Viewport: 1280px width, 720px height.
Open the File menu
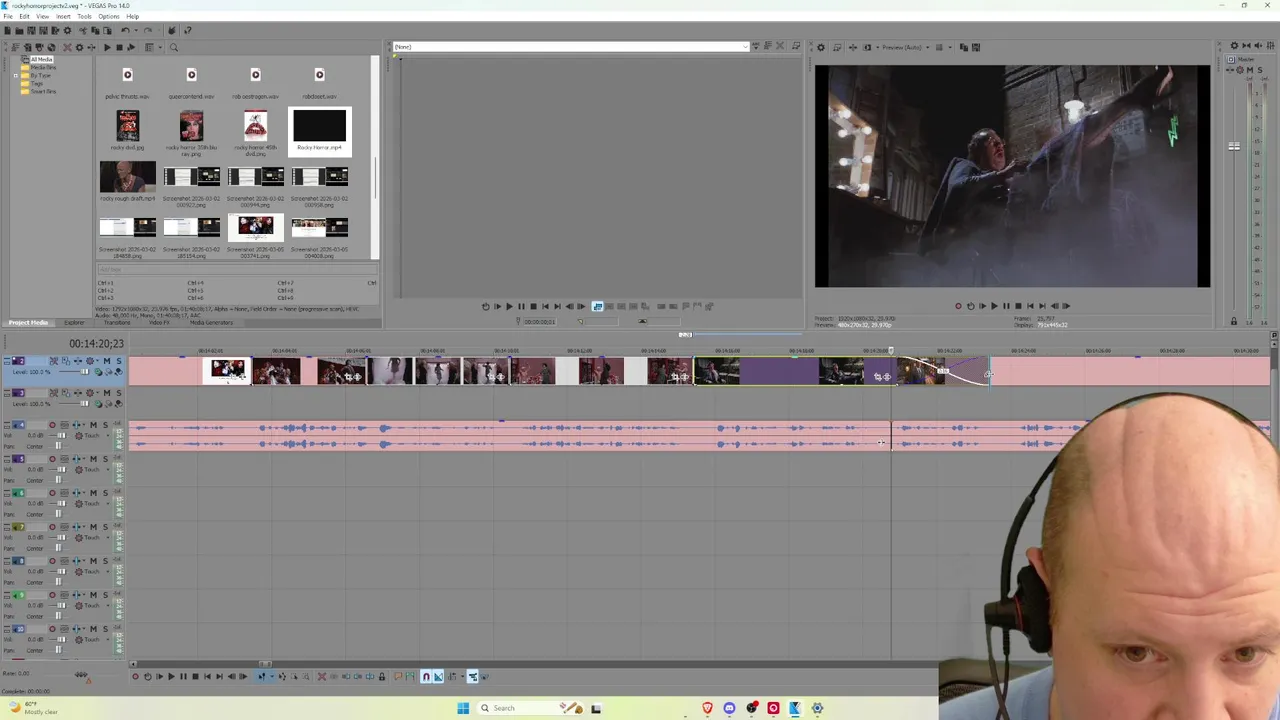point(8,16)
